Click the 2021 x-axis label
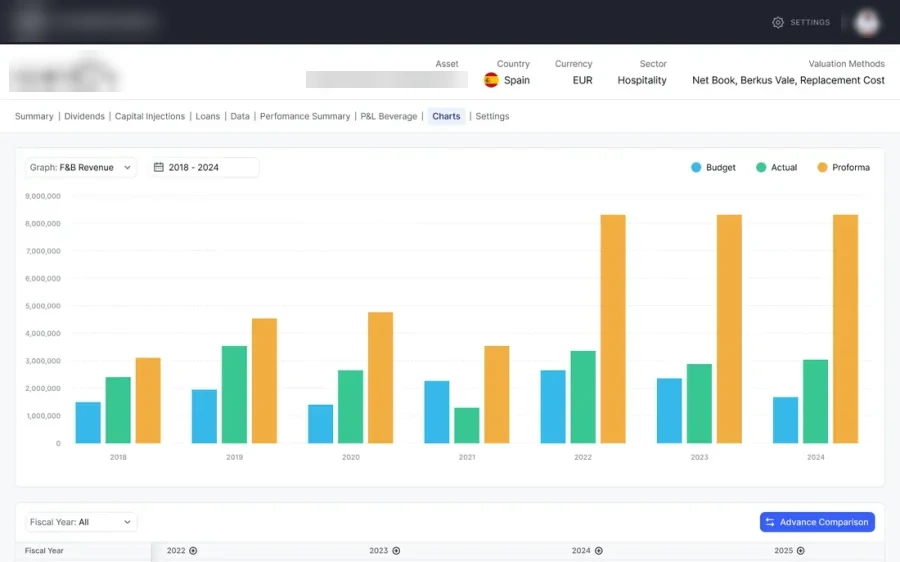900x562 pixels. coord(467,457)
